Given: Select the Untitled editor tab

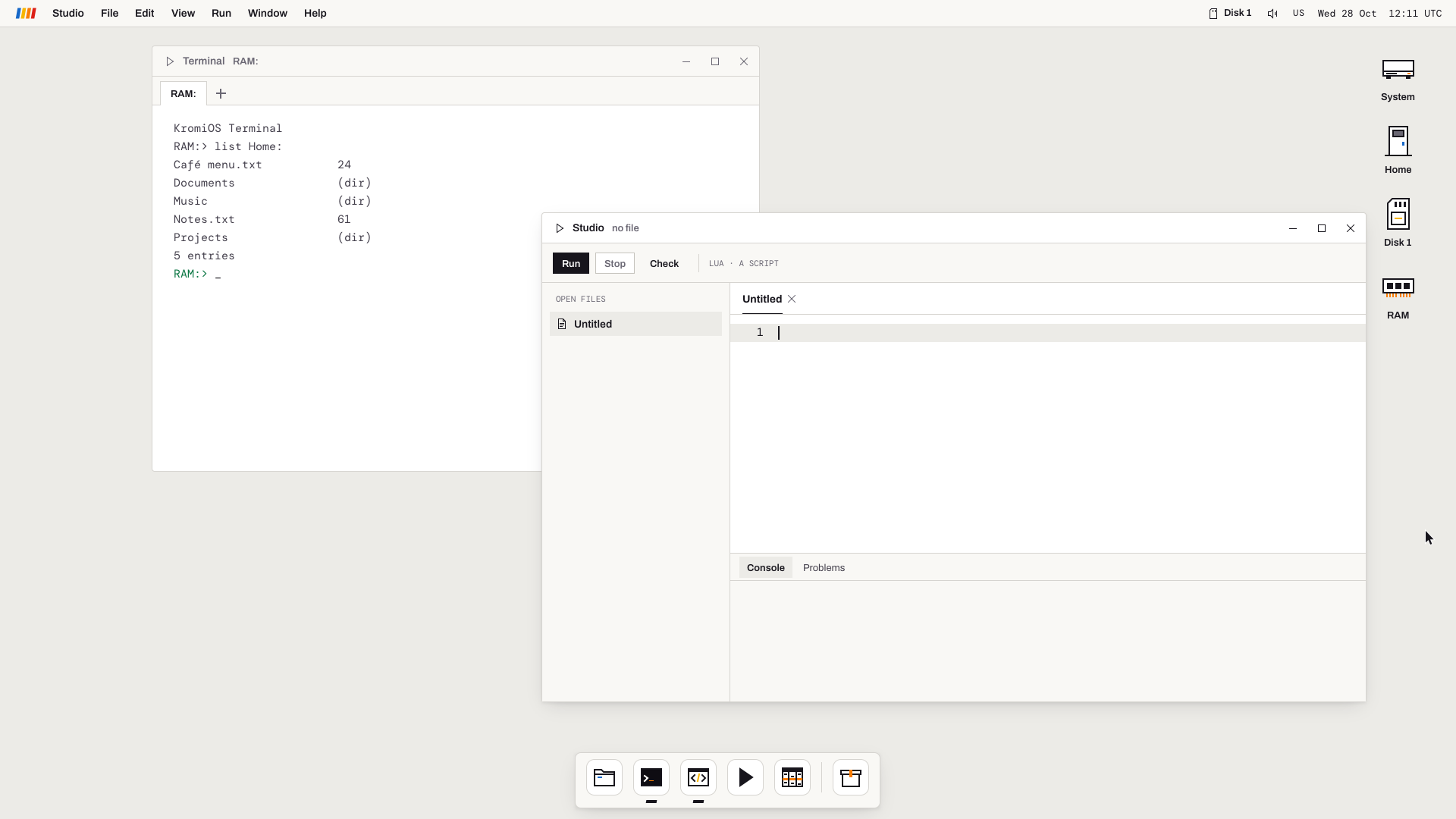Looking at the screenshot, I should click(762, 299).
